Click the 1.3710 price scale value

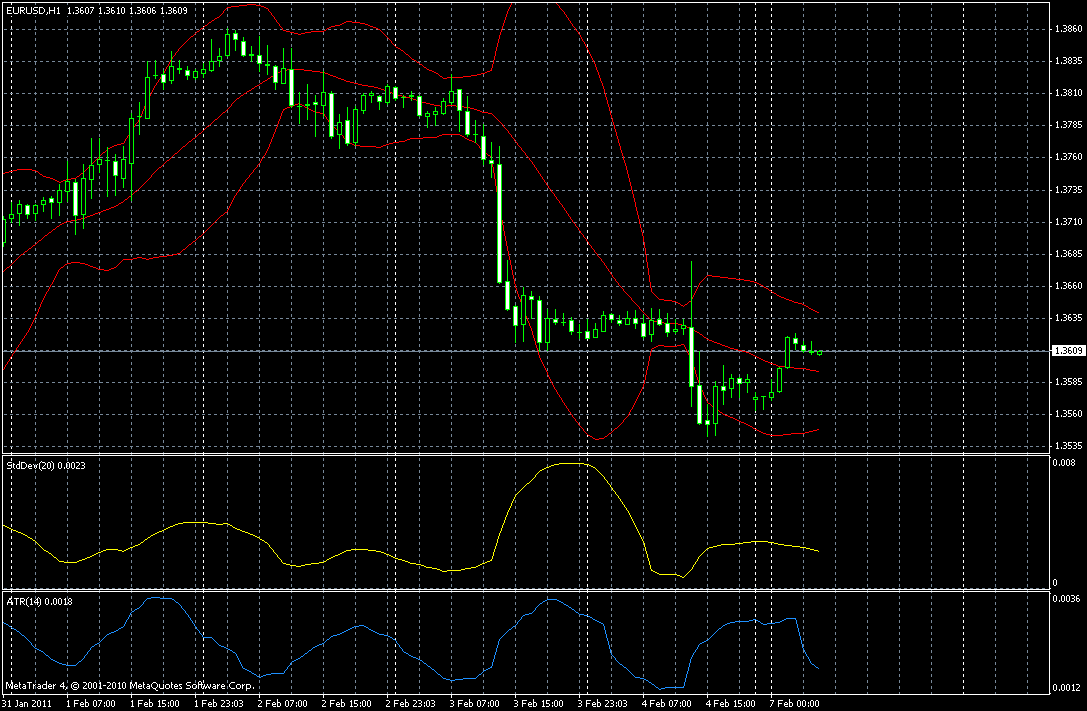click(x=1068, y=222)
